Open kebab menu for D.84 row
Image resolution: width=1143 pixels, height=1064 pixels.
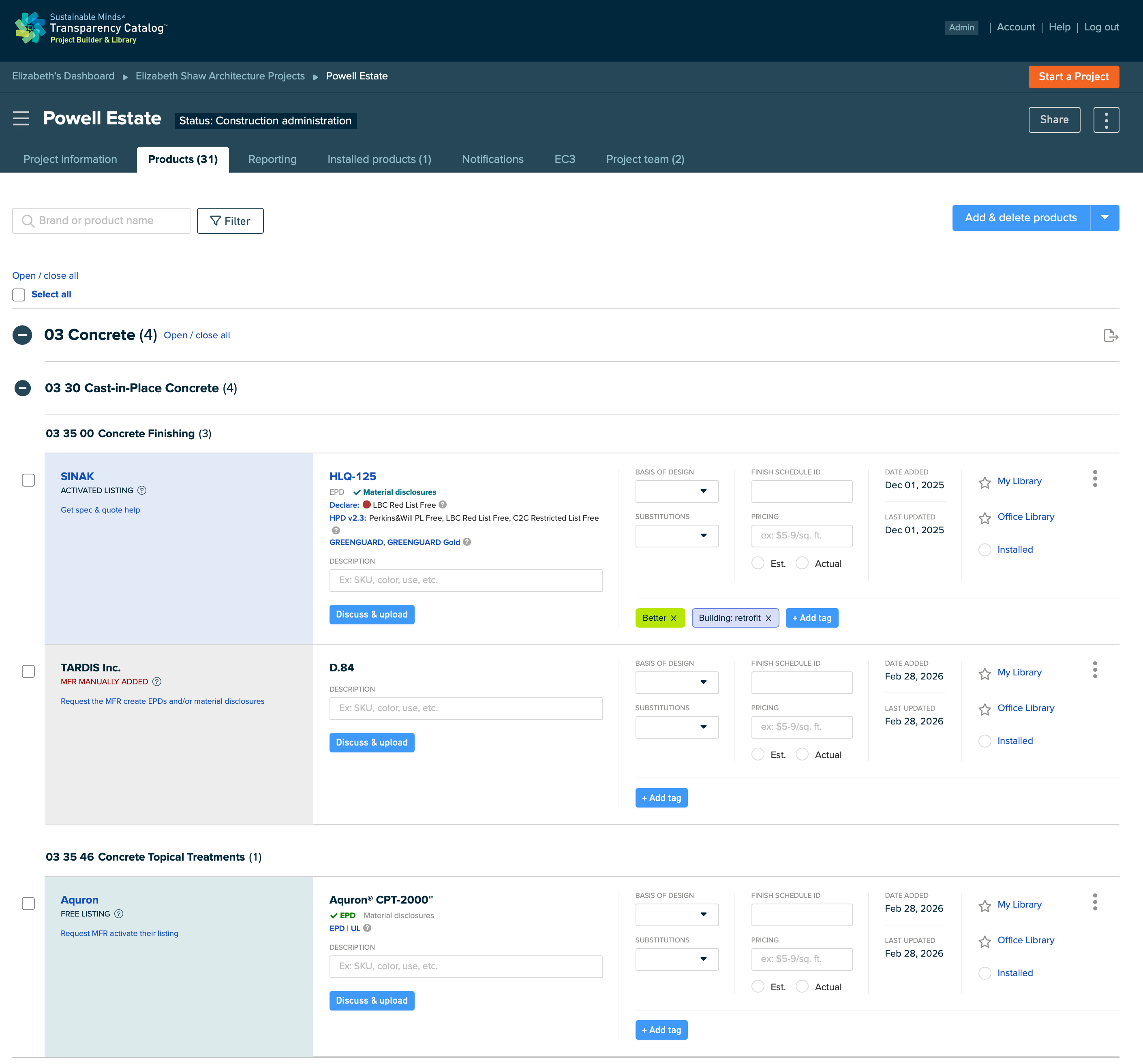click(x=1095, y=670)
